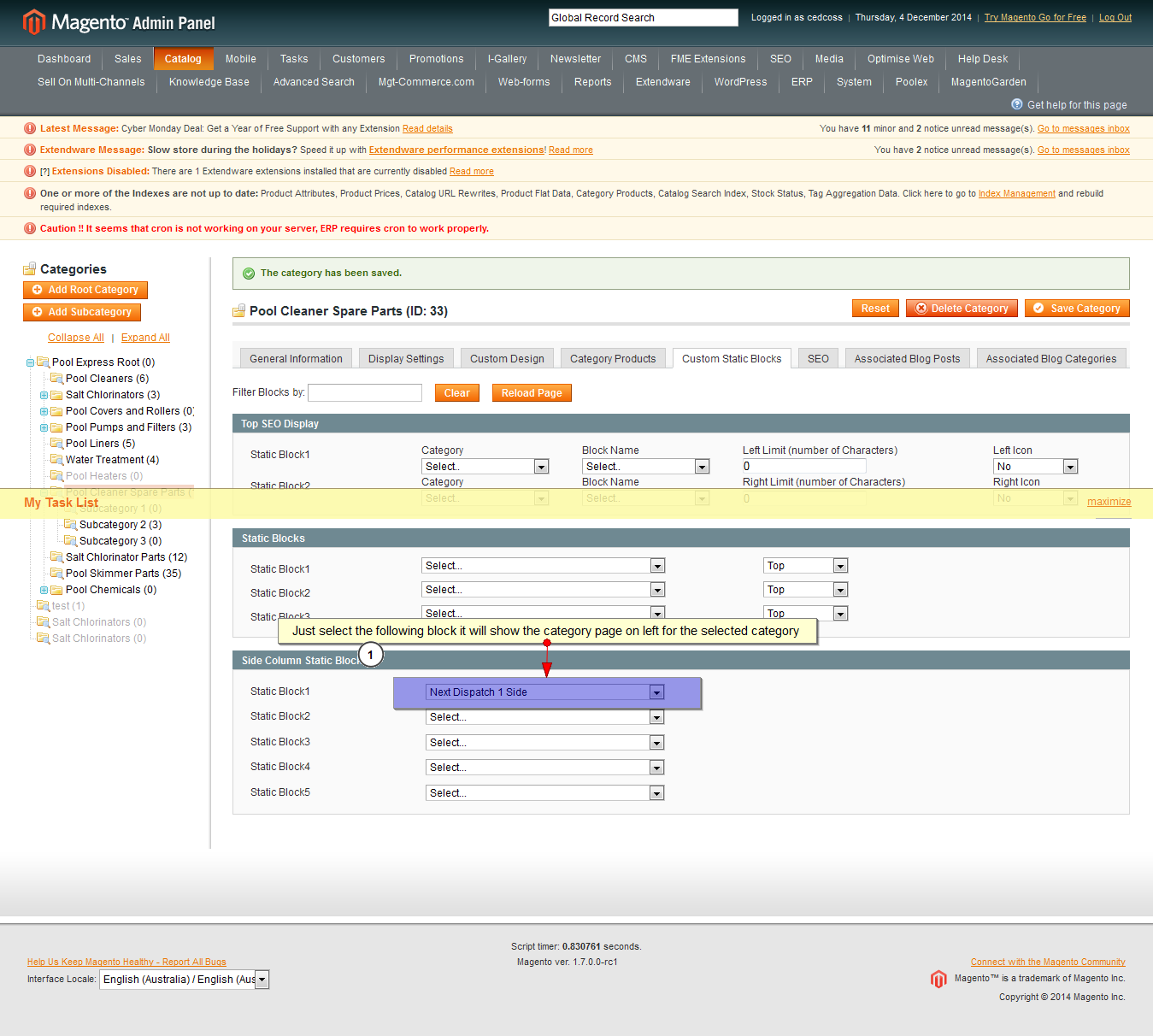Switch to the Category Products tab

(613, 359)
